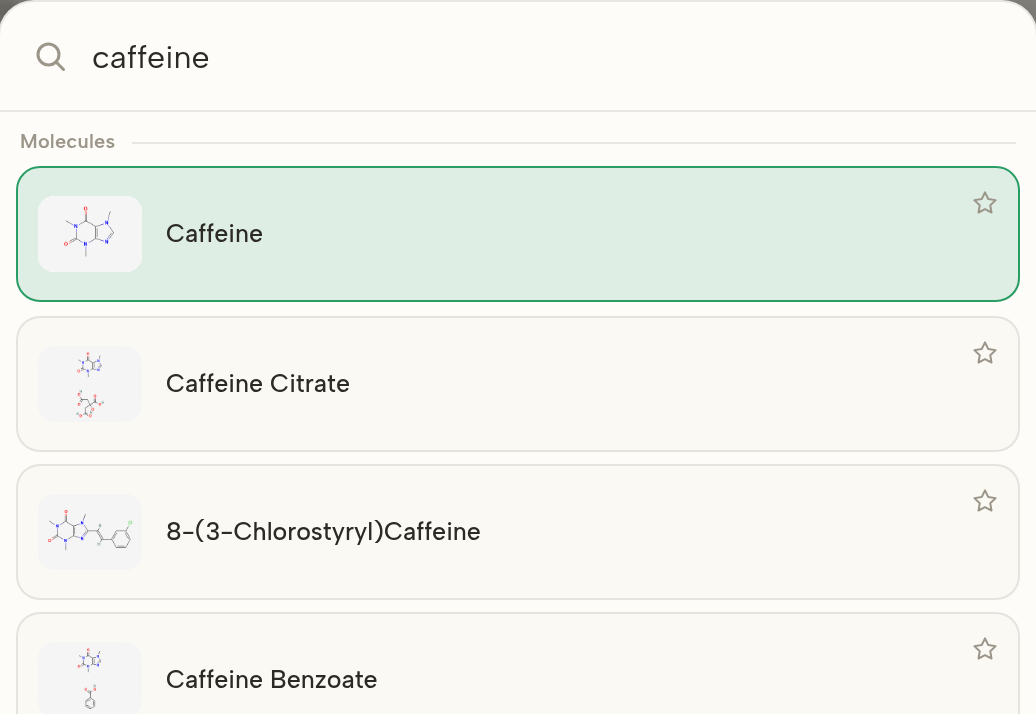Star the 8-(3-Chlorostyryl)Caffeine result
Image resolution: width=1036 pixels, height=714 pixels.
[x=984, y=501]
